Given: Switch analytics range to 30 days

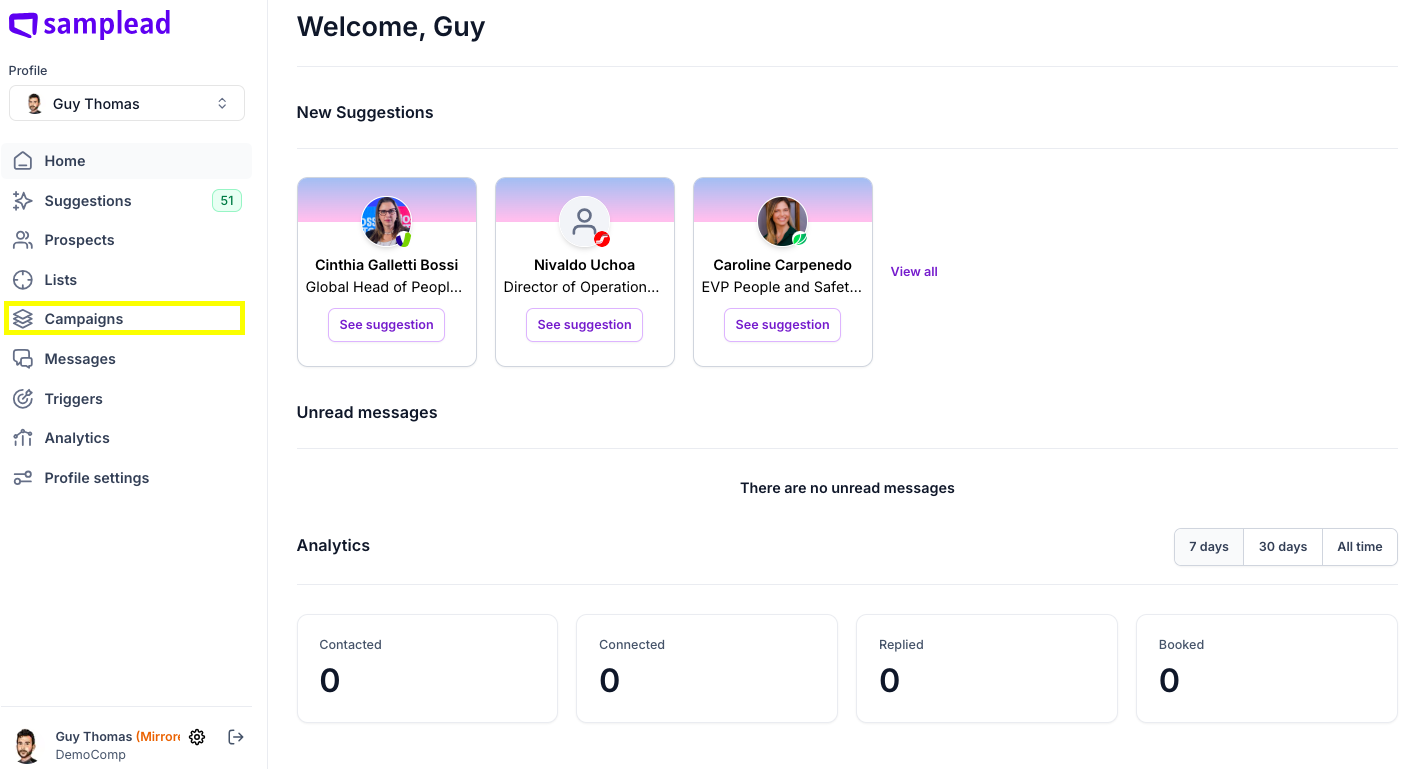Looking at the screenshot, I should click(1283, 547).
